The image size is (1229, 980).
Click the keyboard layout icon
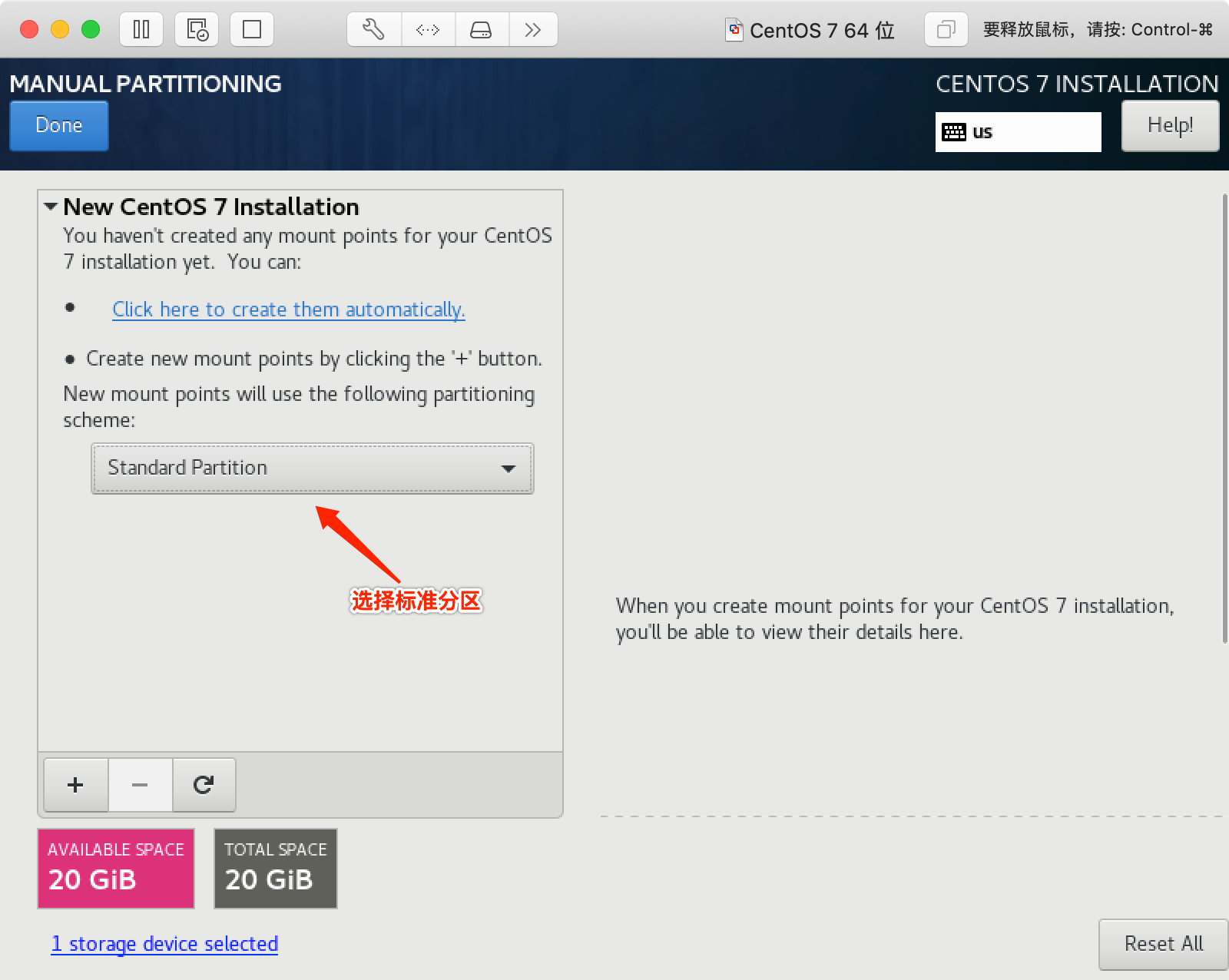[x=954, y=132]
